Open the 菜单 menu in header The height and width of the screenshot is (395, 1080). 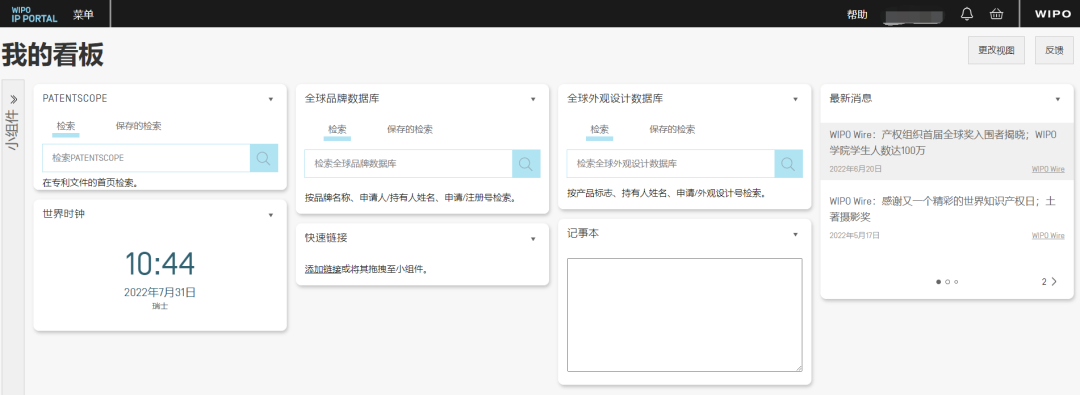[83, 14]
